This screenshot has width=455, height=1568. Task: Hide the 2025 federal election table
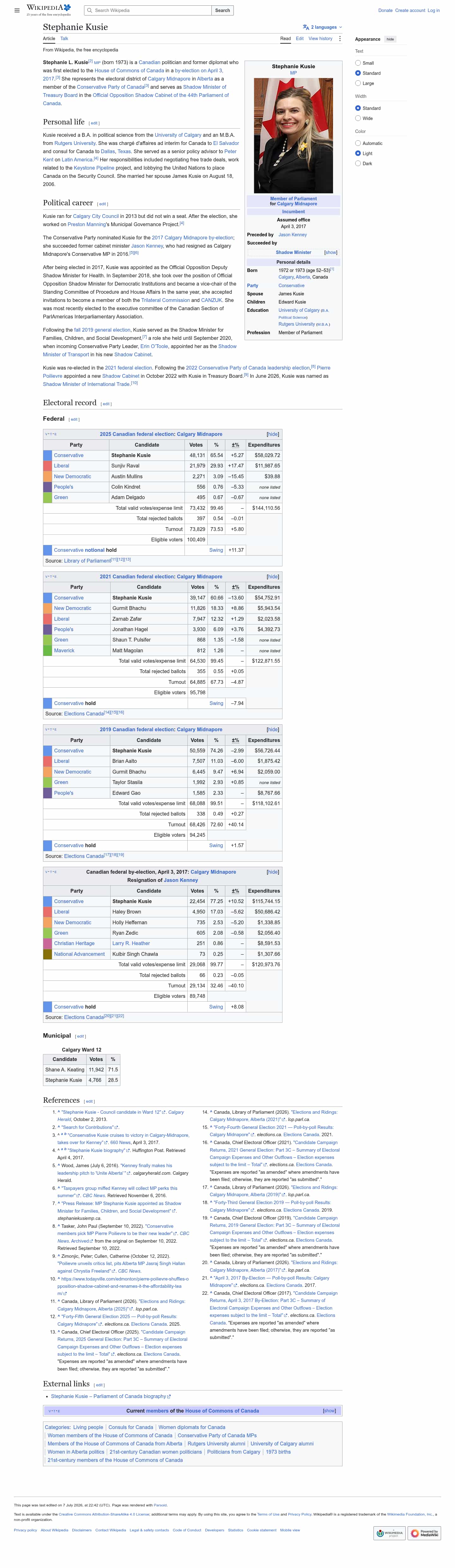273,435
